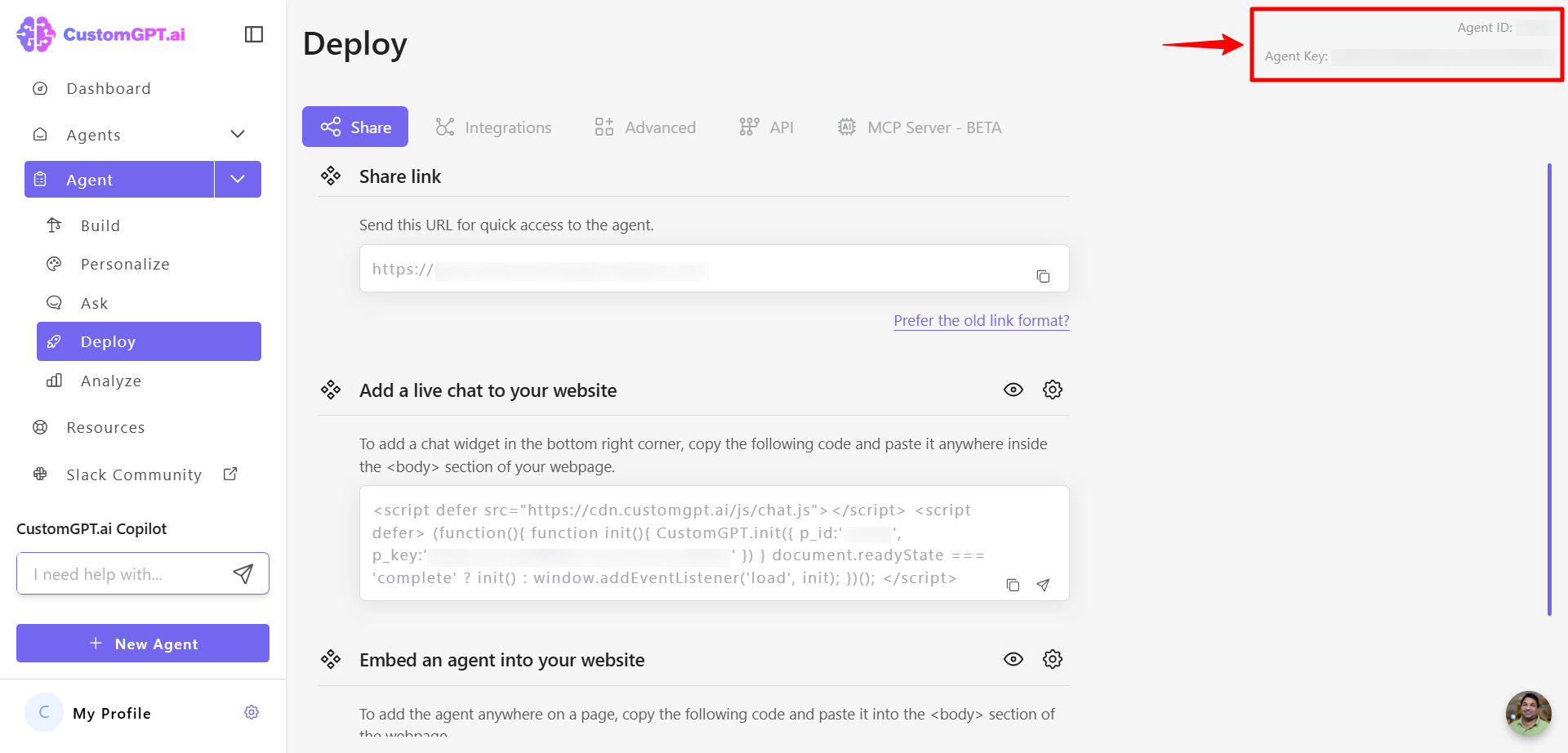Switch to the Share tab

click(x=355, y=127)
